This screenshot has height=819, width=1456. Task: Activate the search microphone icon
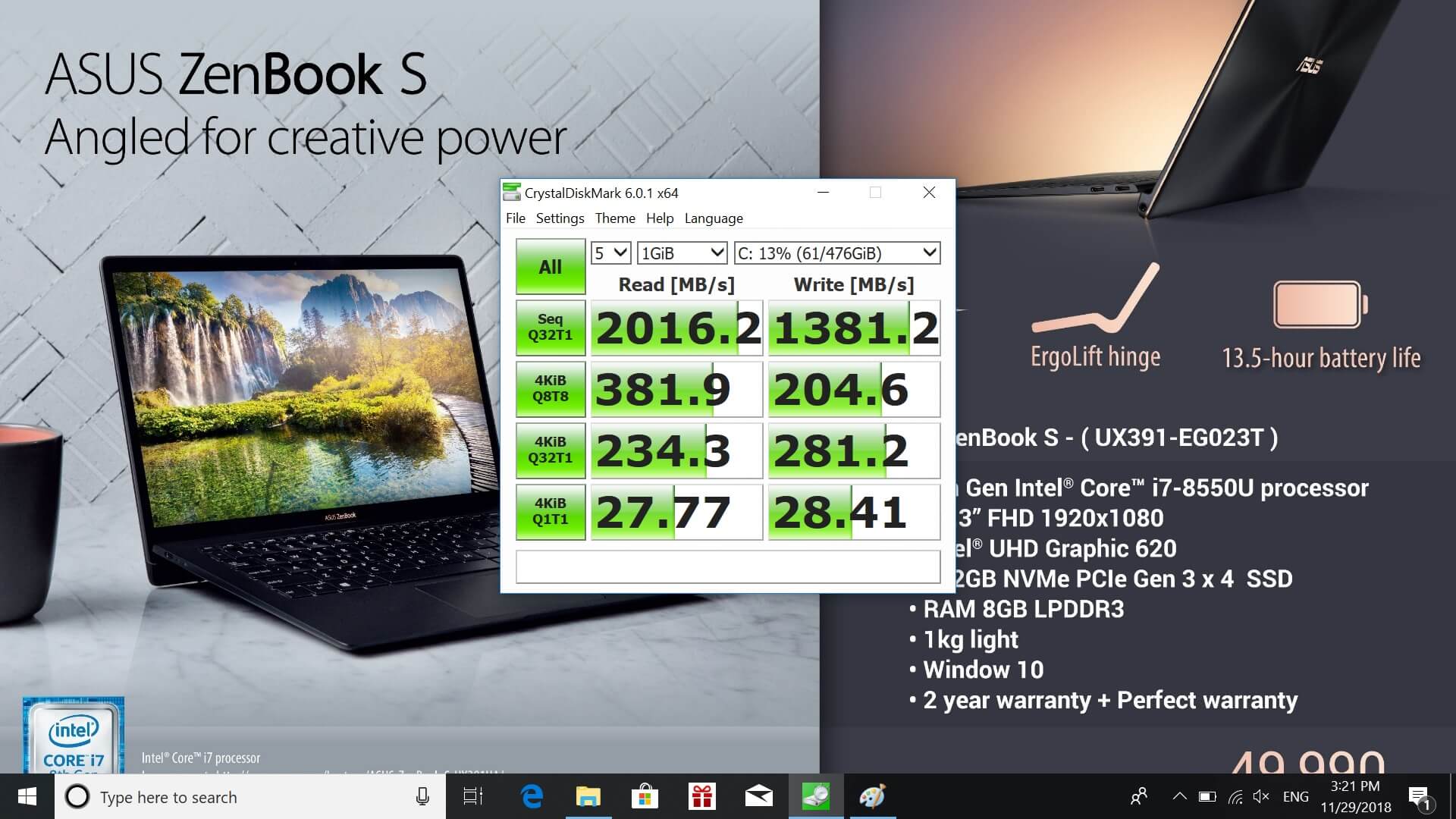click(422, 796)
